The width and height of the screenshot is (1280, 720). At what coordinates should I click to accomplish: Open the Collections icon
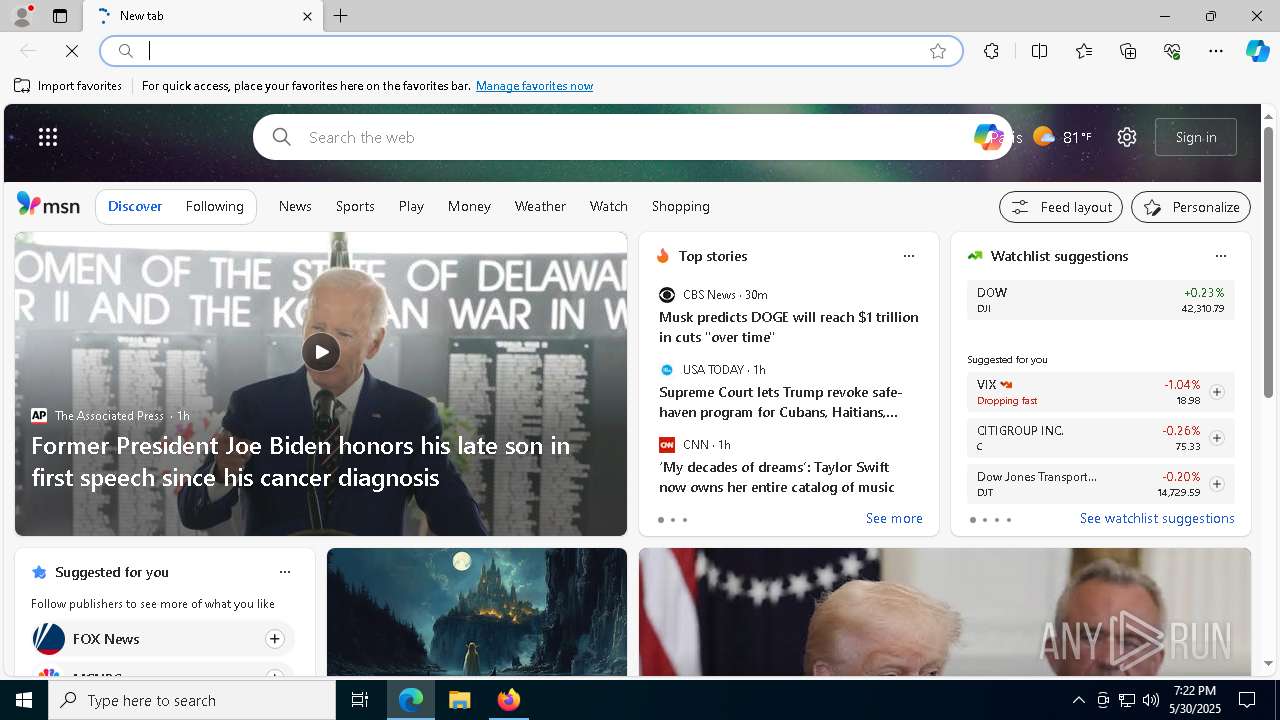click(1128, 51)
